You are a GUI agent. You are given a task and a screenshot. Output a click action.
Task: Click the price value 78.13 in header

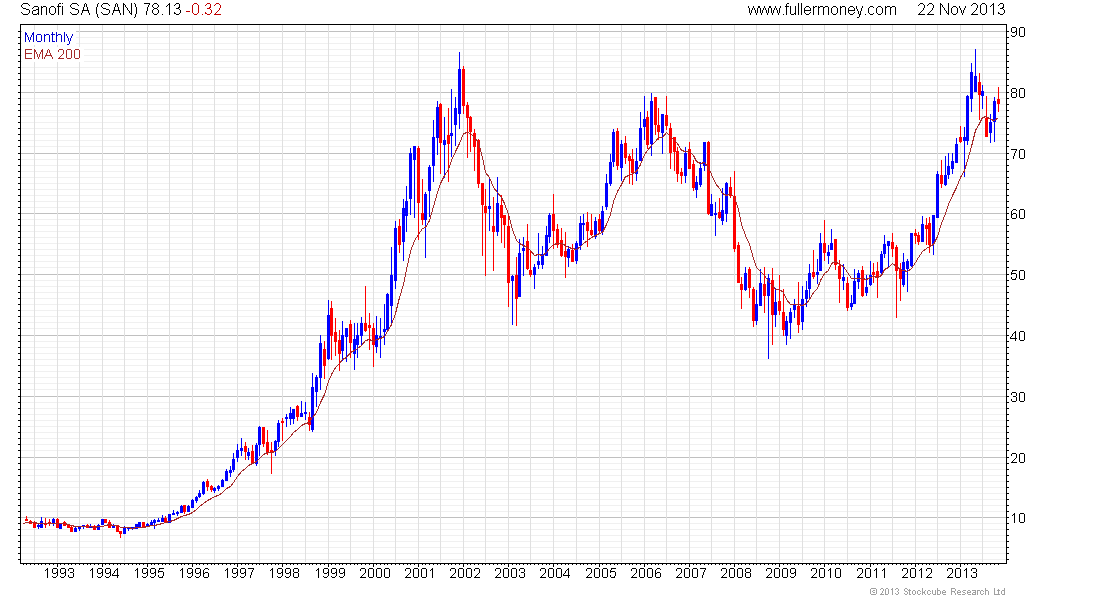[162, 10]
